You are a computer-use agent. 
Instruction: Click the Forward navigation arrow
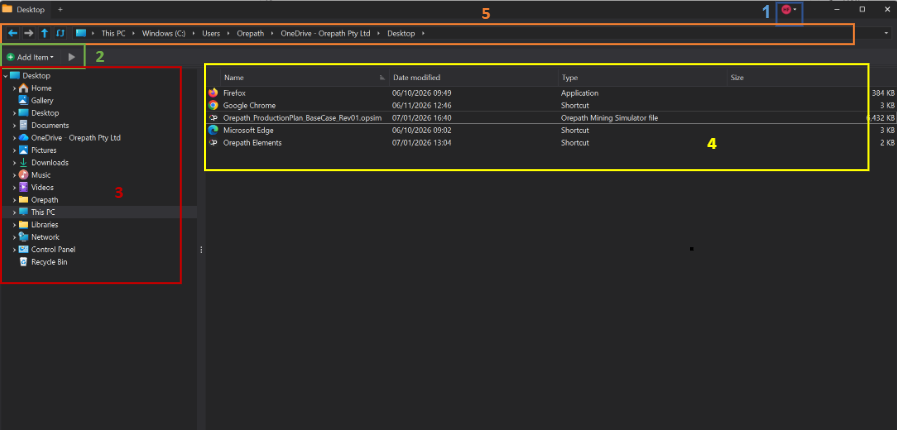(x=28, y=33)
